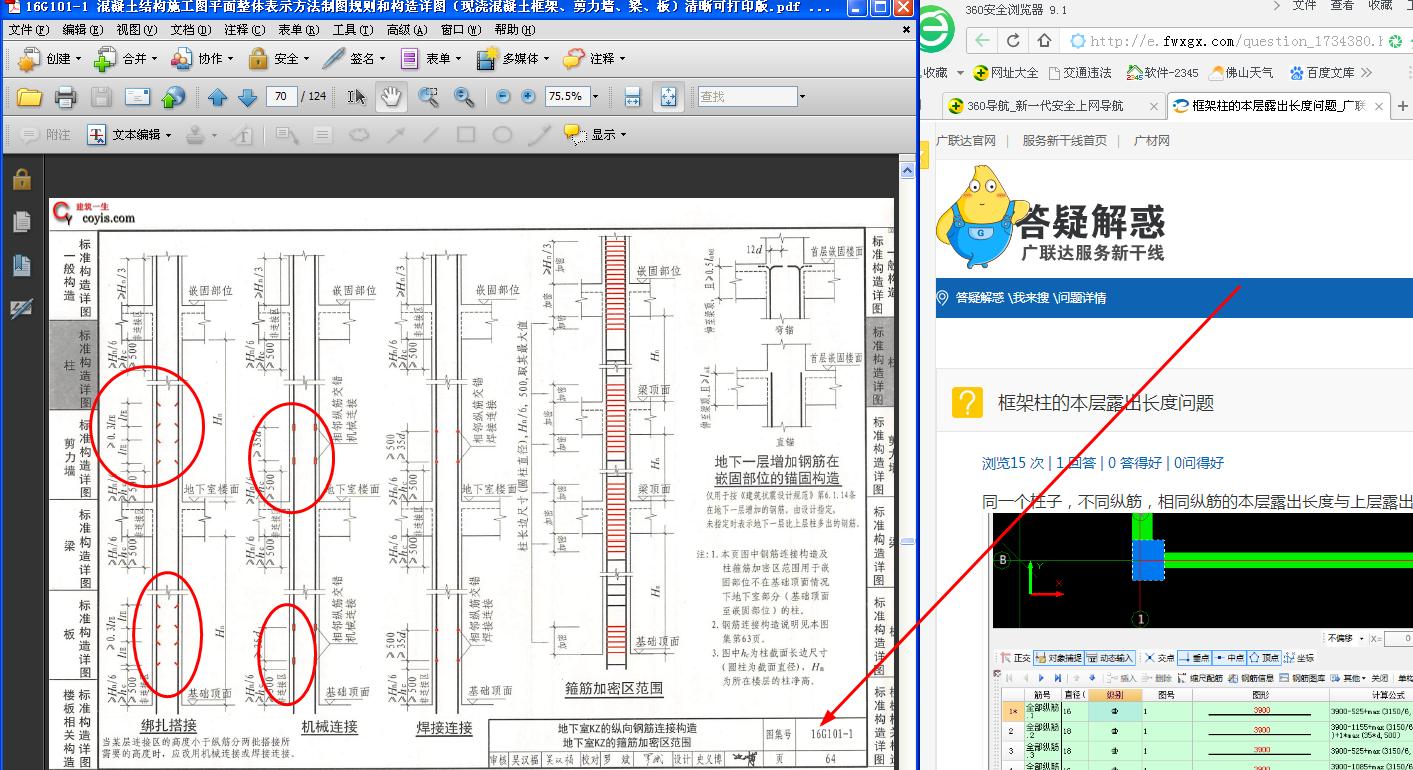Toggle 对象捕捉 object snap
This screenshot has height=770, width=1413.
(x=1058, y=658)
